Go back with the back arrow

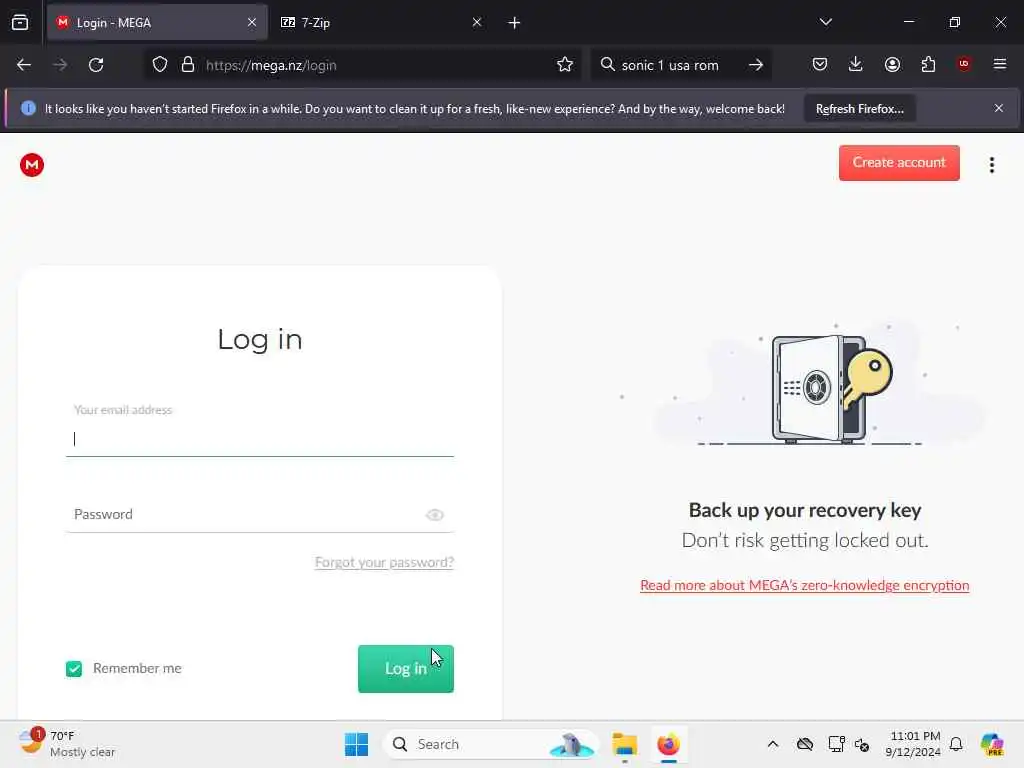pos(24,65)
